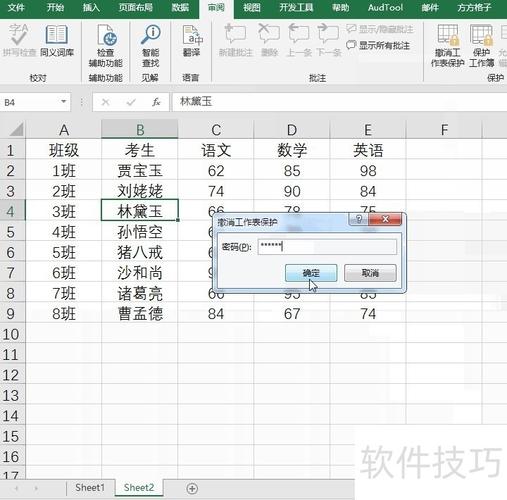Close the Unprotect Sheet dialog
The image size is (507, 500).
point(385,219)
